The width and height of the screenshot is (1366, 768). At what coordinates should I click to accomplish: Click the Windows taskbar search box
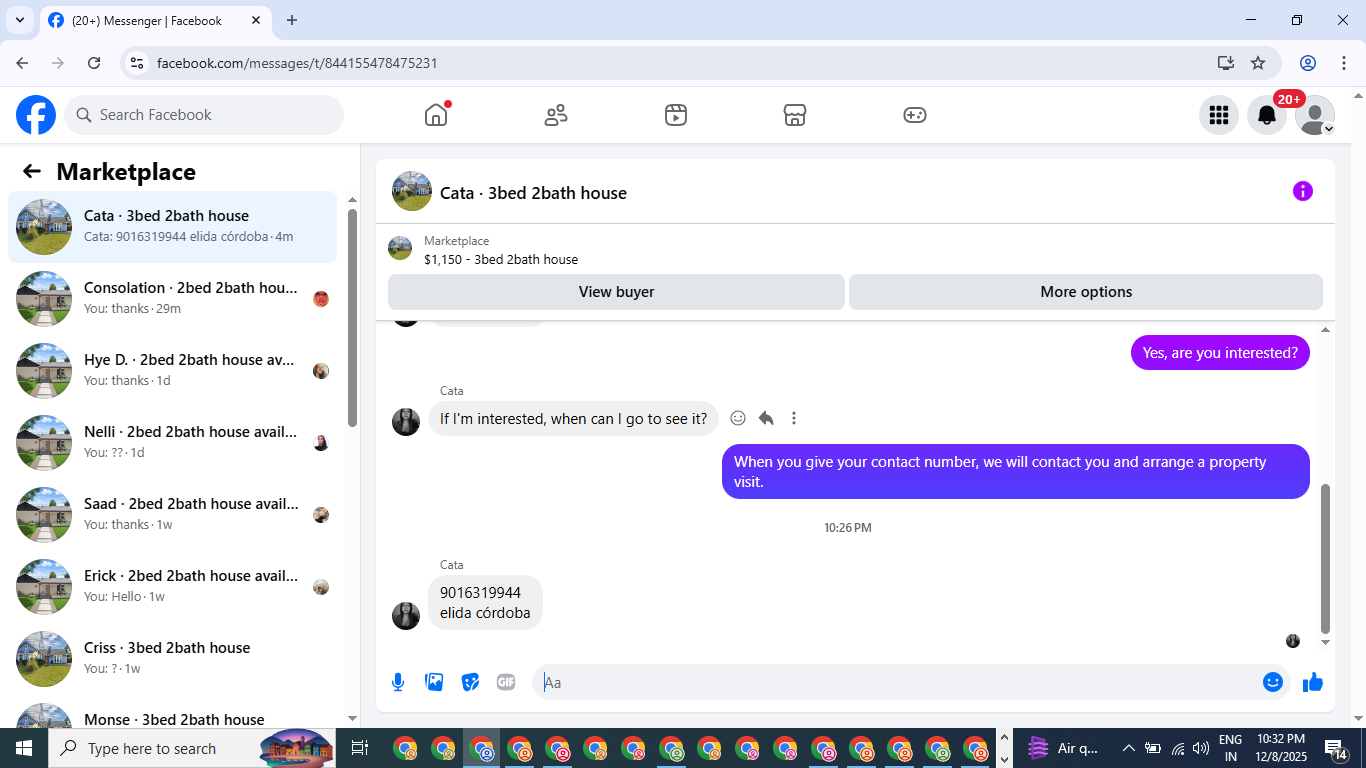193,748
